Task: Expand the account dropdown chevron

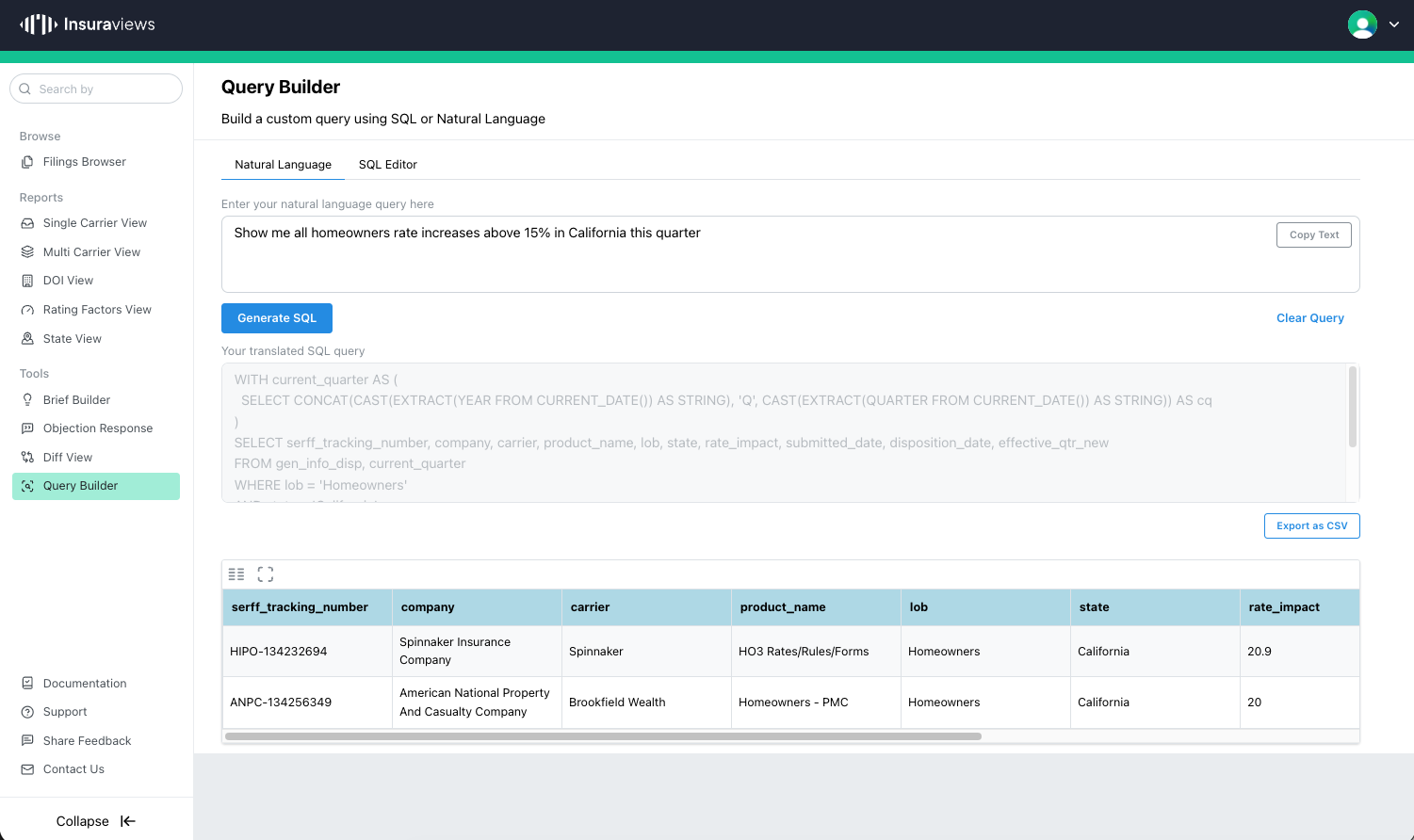Action: pyautogui.click(x=1394, y=25)
